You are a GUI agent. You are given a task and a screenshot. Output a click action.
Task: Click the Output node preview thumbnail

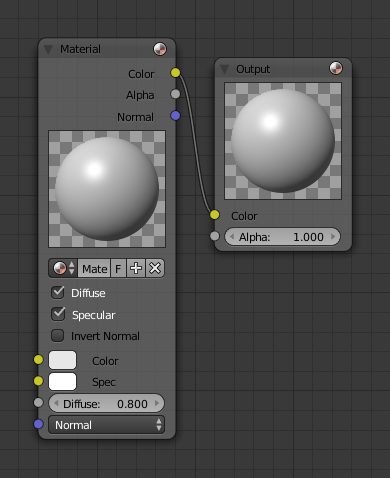[x=283, y=141]
